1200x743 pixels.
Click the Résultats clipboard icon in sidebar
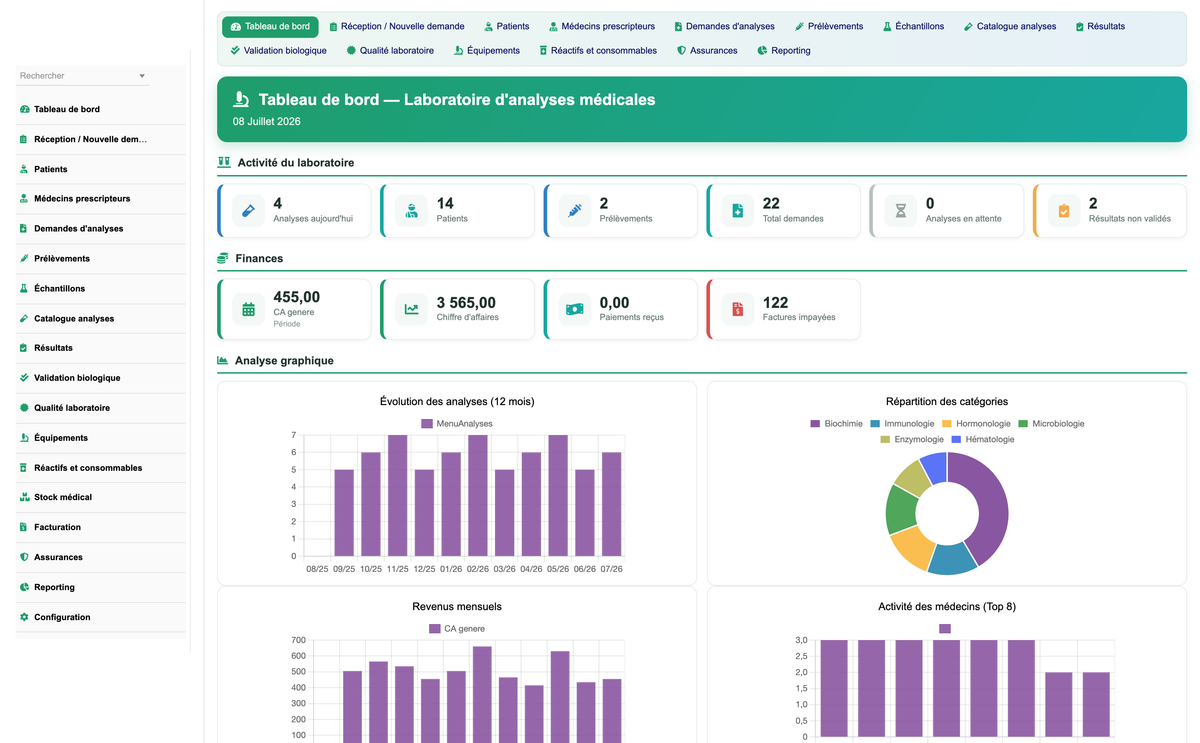[24, 348]
